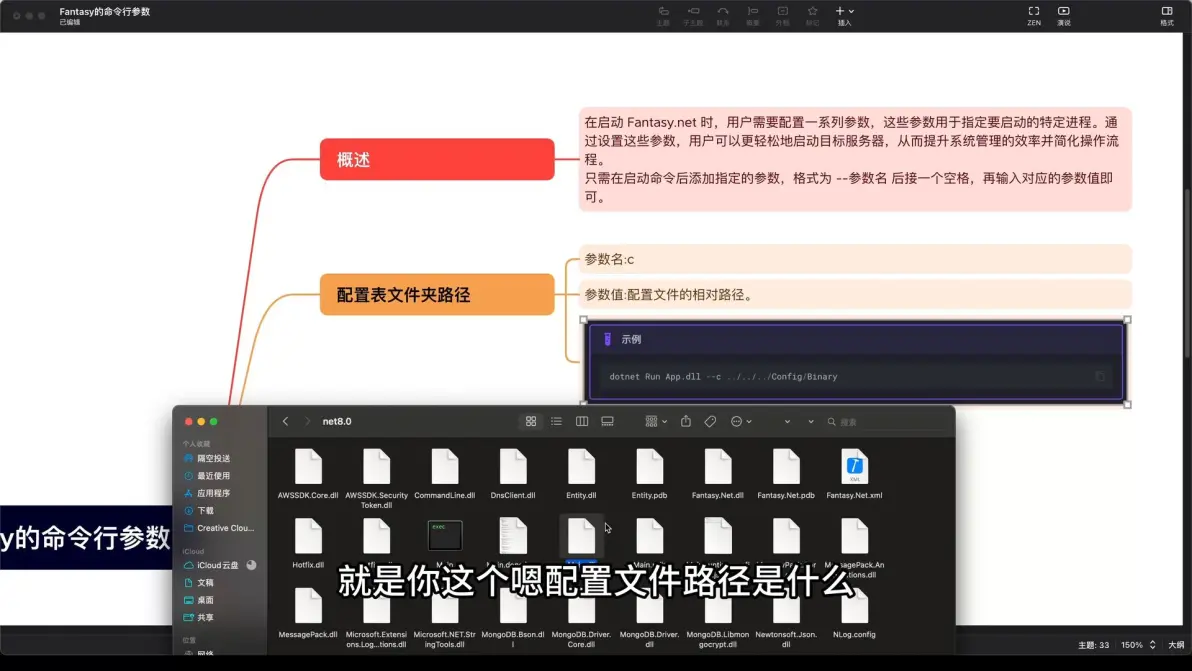Screen dimensions: 1192x671
Task: Select the AWSSDK.SecurityToken.dll file
Action: point(376,479)
